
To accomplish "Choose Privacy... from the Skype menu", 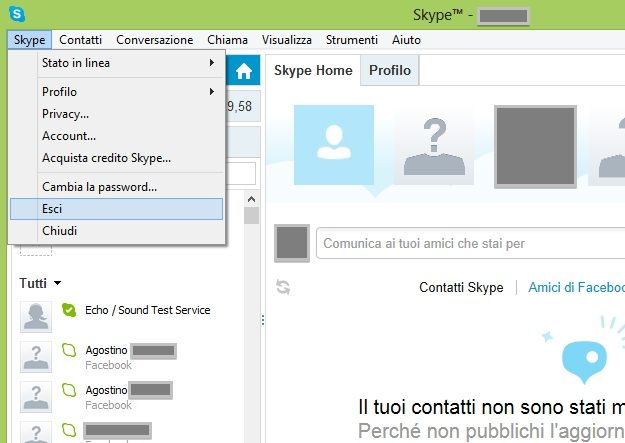I will 117,114.
